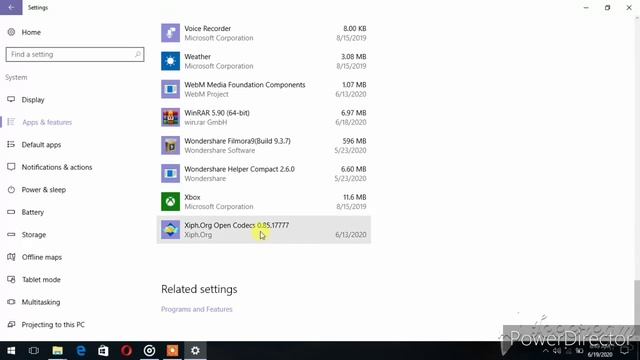Click the Power & sleep icon
The height and width of the screenshot is (360, 640).
click(x=11, y=189)
